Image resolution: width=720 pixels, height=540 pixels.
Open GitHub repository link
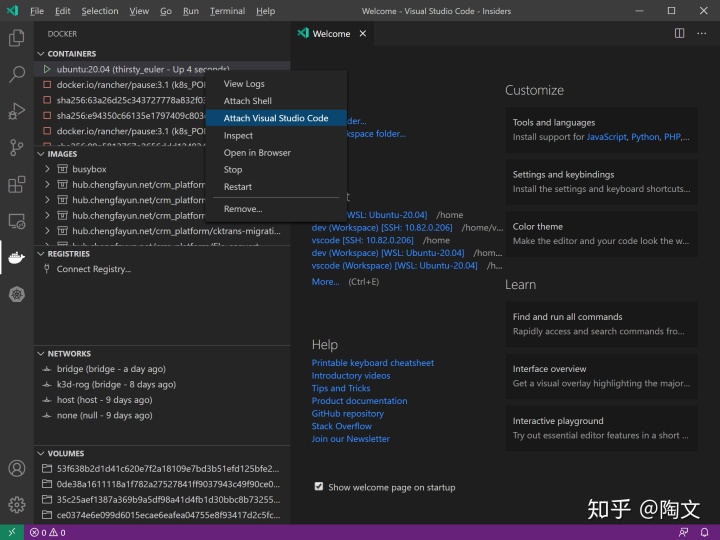348,413
